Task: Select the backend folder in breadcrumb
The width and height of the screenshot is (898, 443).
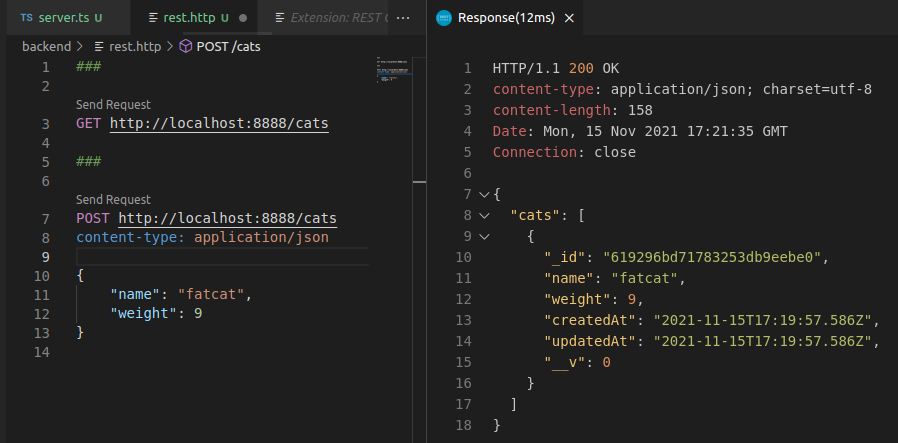Action: click(46, 46)
